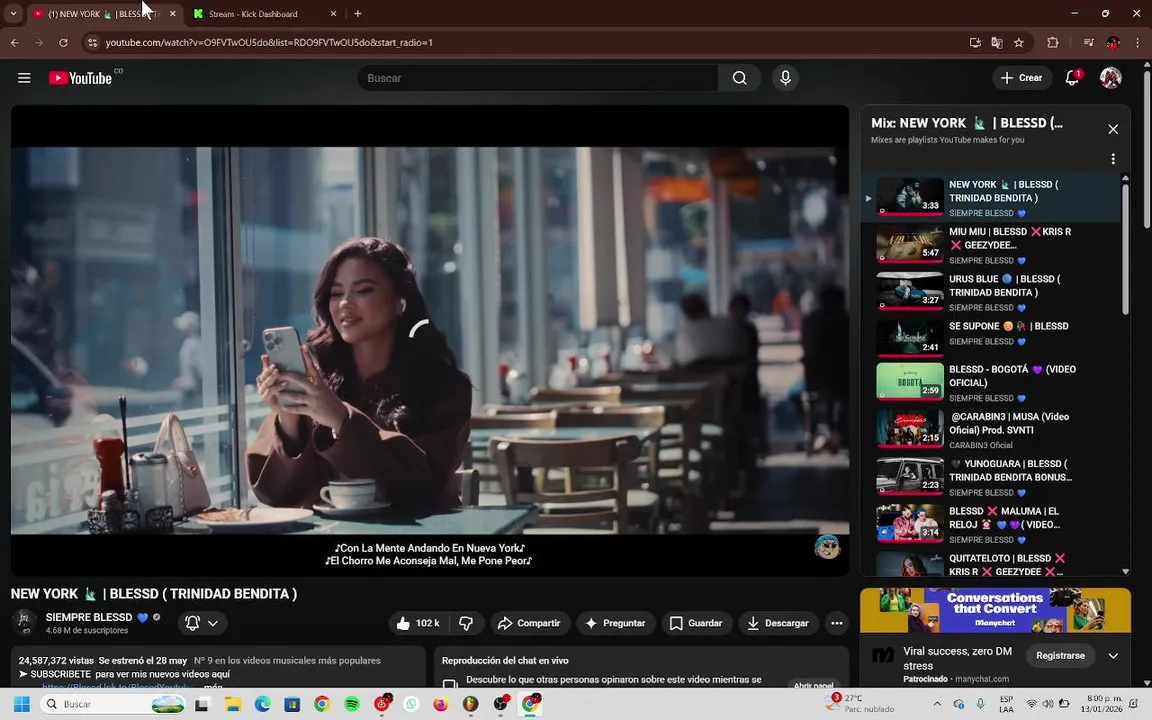Click the search magnifier button
Image resolution: width=1152 pixels, height=720 pixels.
click(740, 78)
